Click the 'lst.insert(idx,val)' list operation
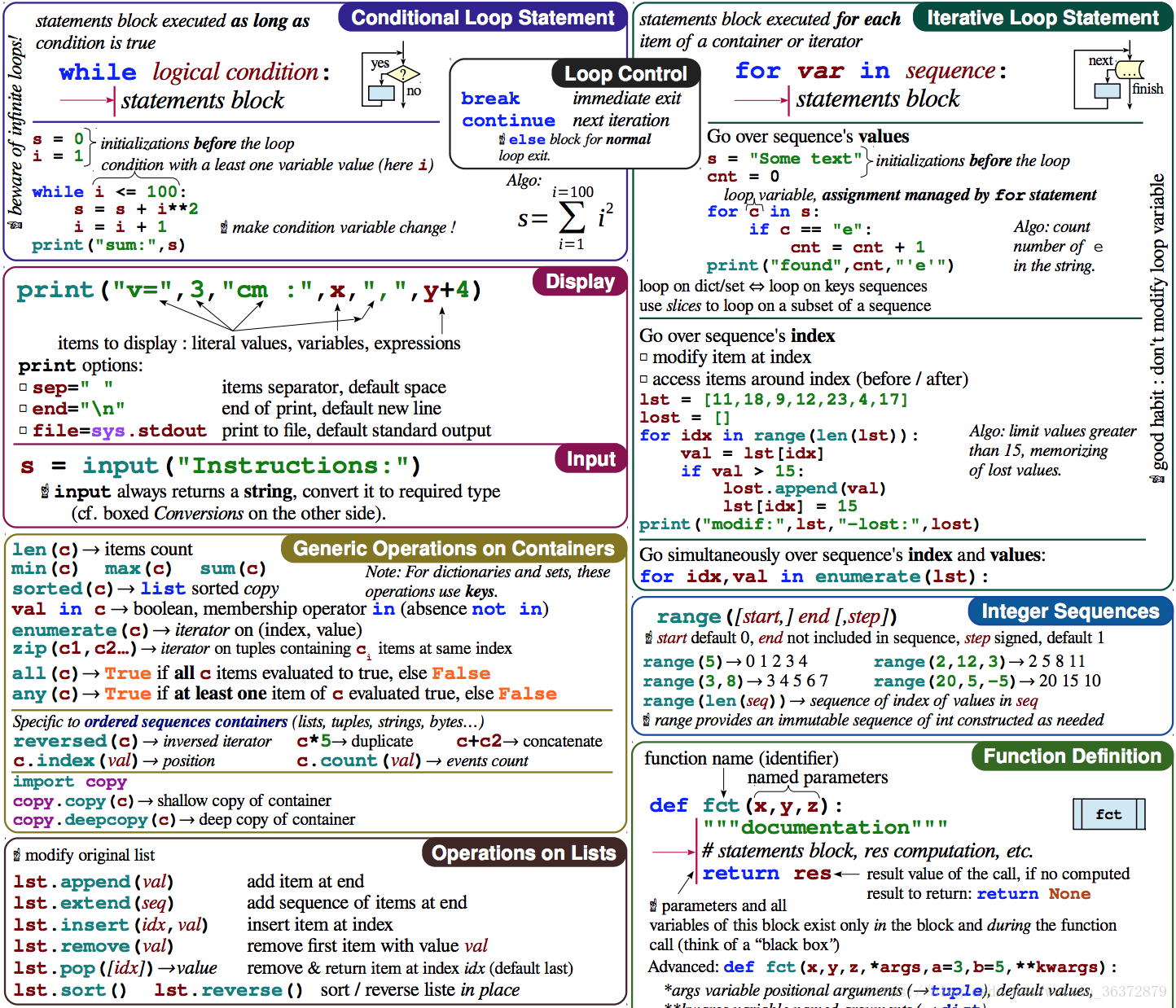Image resolution: width=1176 pixels, height=1008 pixels. (111, 925)
